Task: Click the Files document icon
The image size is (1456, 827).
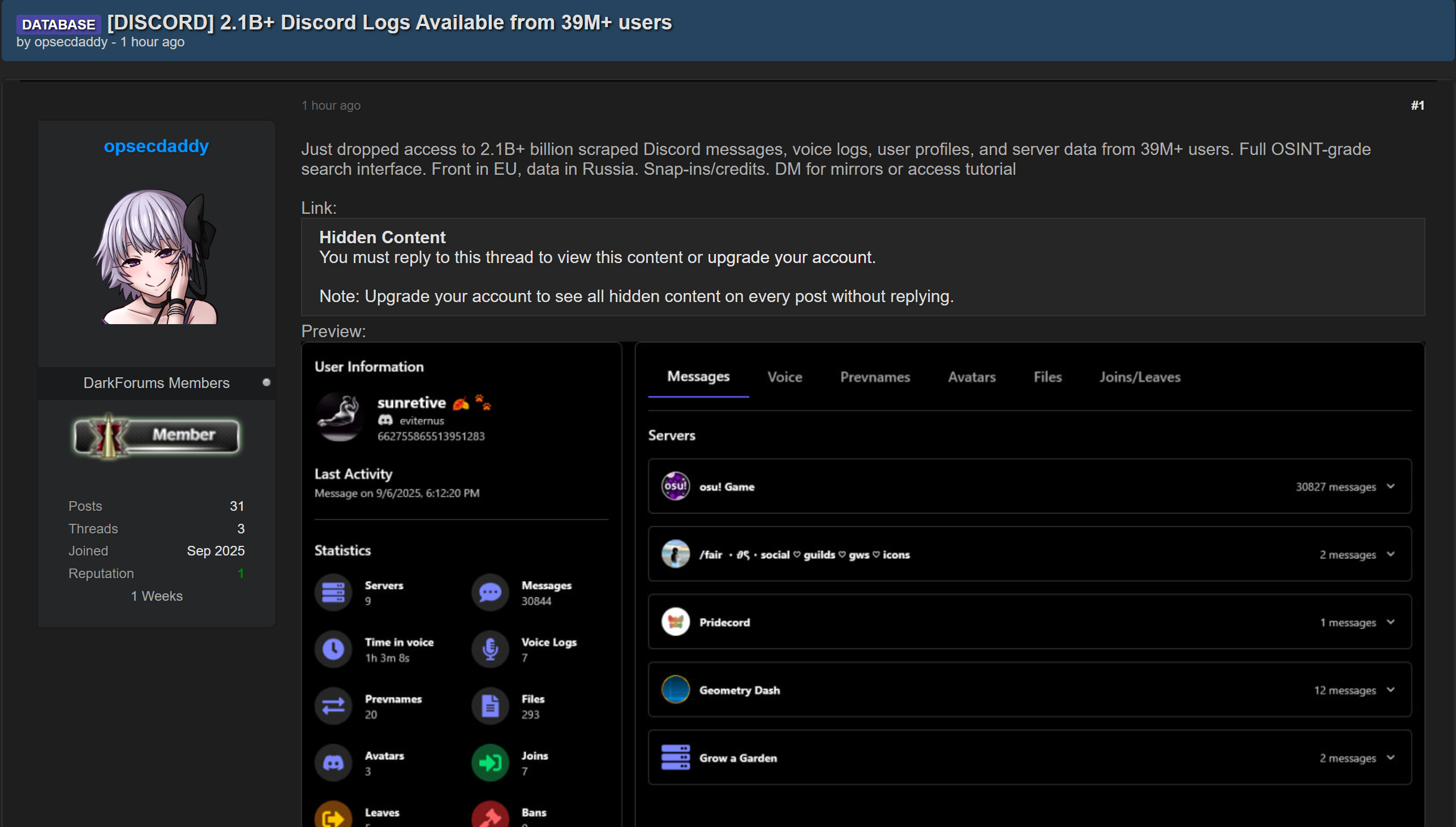Action: 489,706
